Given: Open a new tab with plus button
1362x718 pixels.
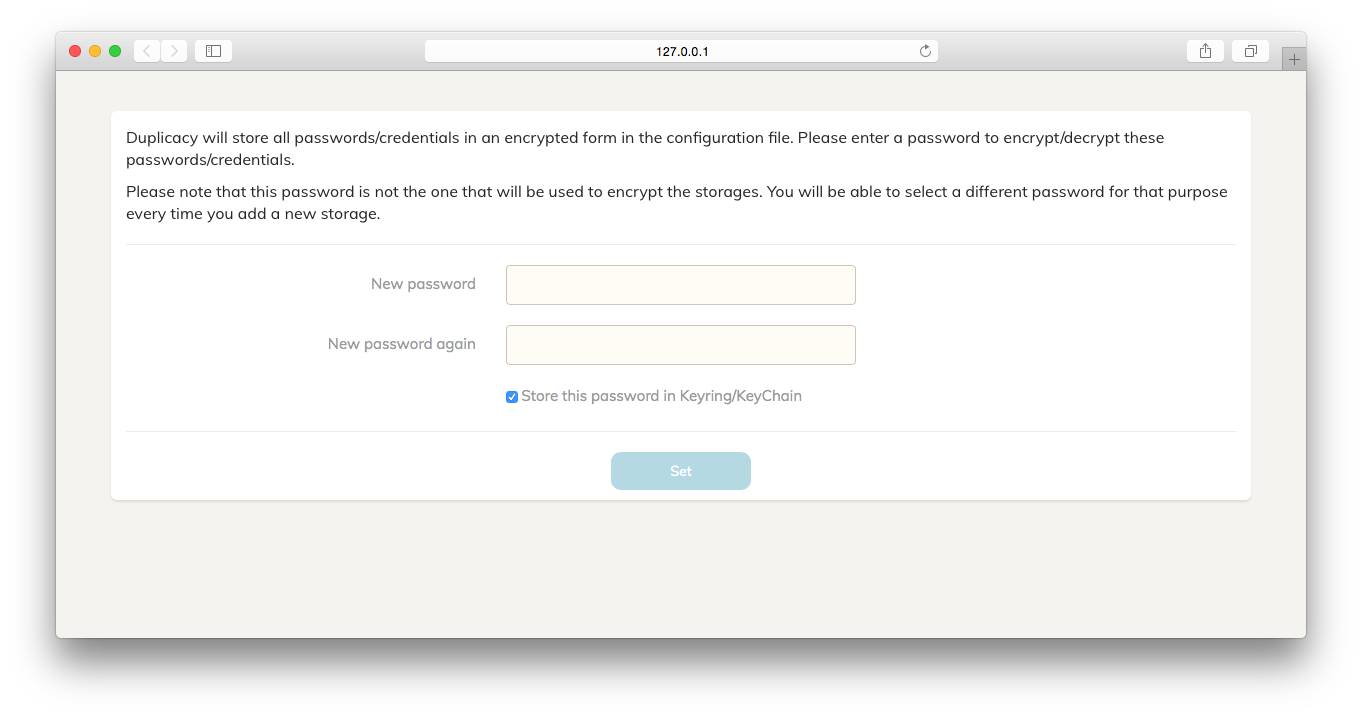Looking at the screenshot, I should coord(1294,60).
